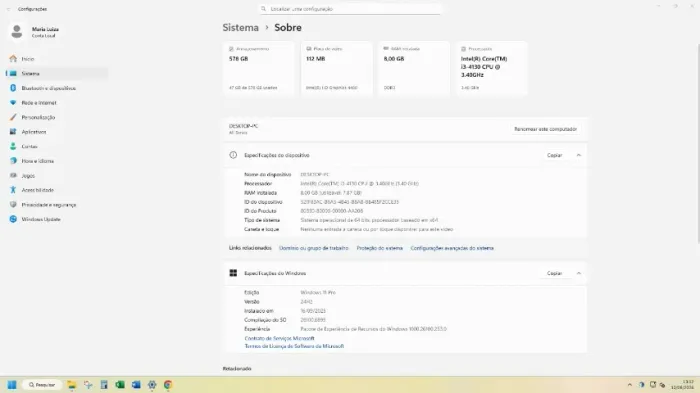Click the taskbar clock and date

[682, 385]
